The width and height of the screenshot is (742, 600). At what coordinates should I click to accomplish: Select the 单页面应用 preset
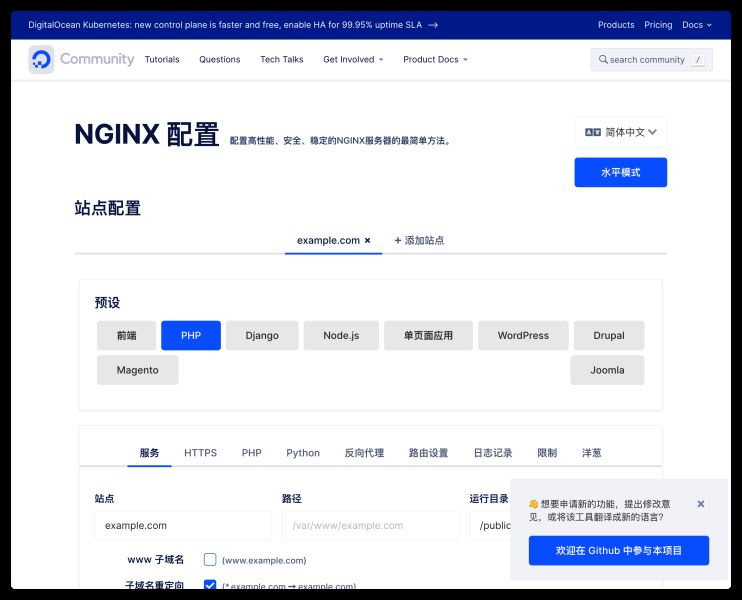point(428,335)
